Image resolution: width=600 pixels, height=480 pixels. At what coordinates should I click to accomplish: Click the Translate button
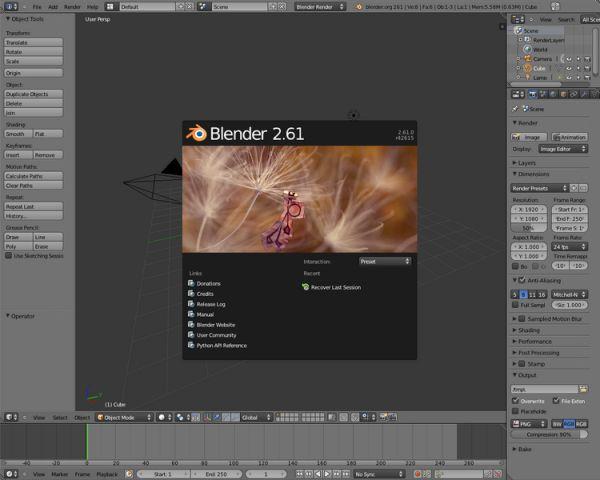point(34,42)
